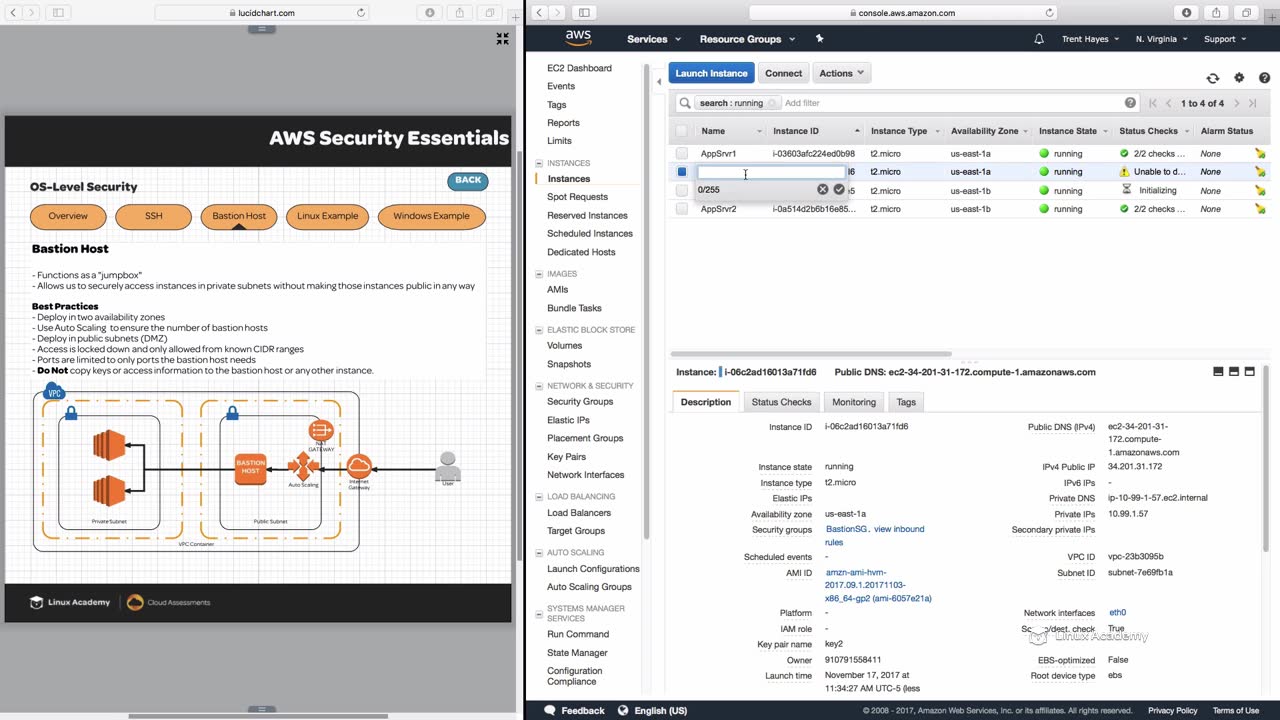Cancel the name edit with the X icon

point(823,189)
